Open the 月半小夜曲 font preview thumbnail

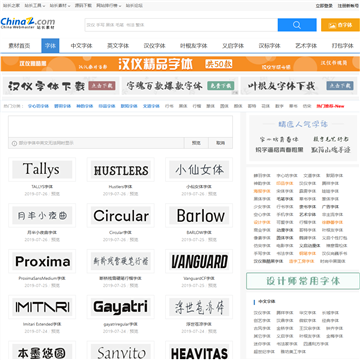coord(42,215)
